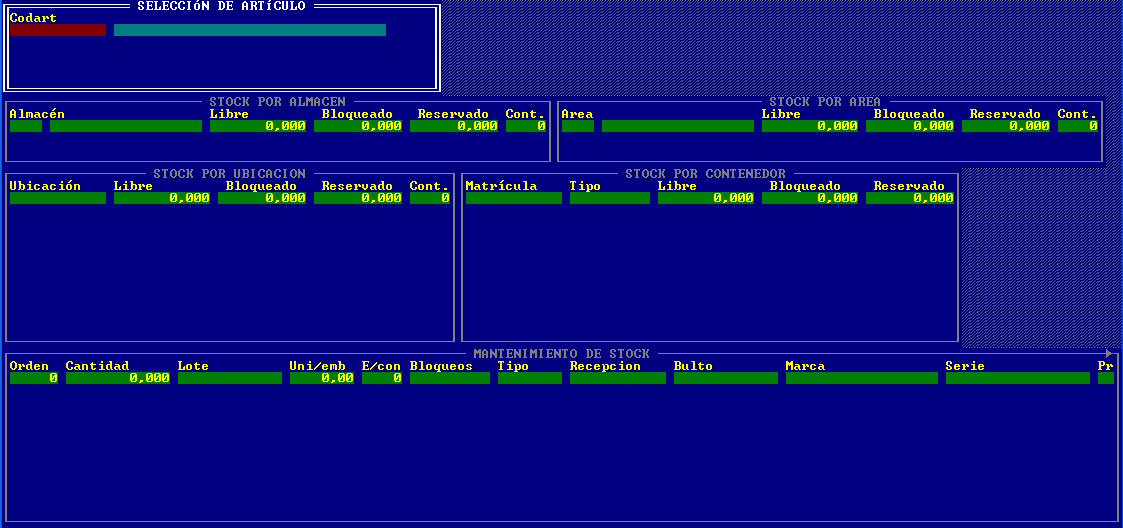Click Bloqueado field in Stock por Almacen
This screenshot has width=1123, height=528.
click(361, 126)
